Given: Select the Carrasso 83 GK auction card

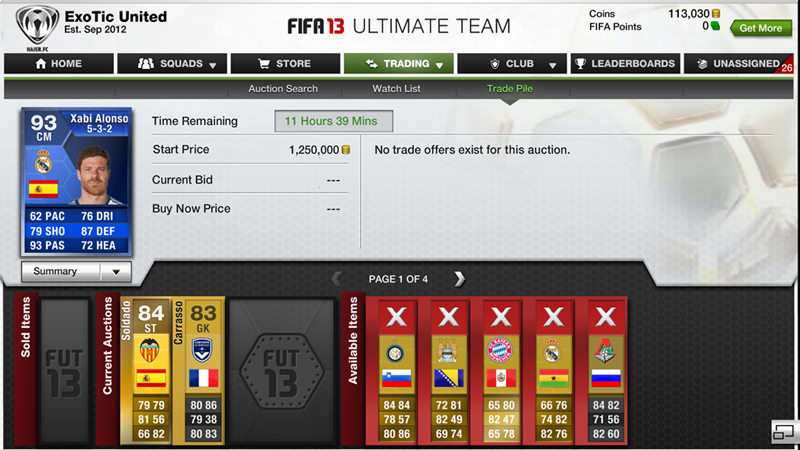Looking at the screenshot, I should [198, 371].
